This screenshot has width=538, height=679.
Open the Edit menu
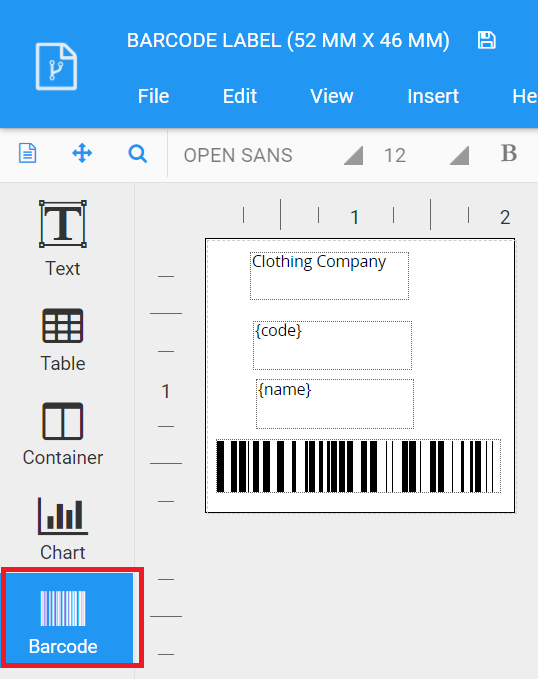240,96
